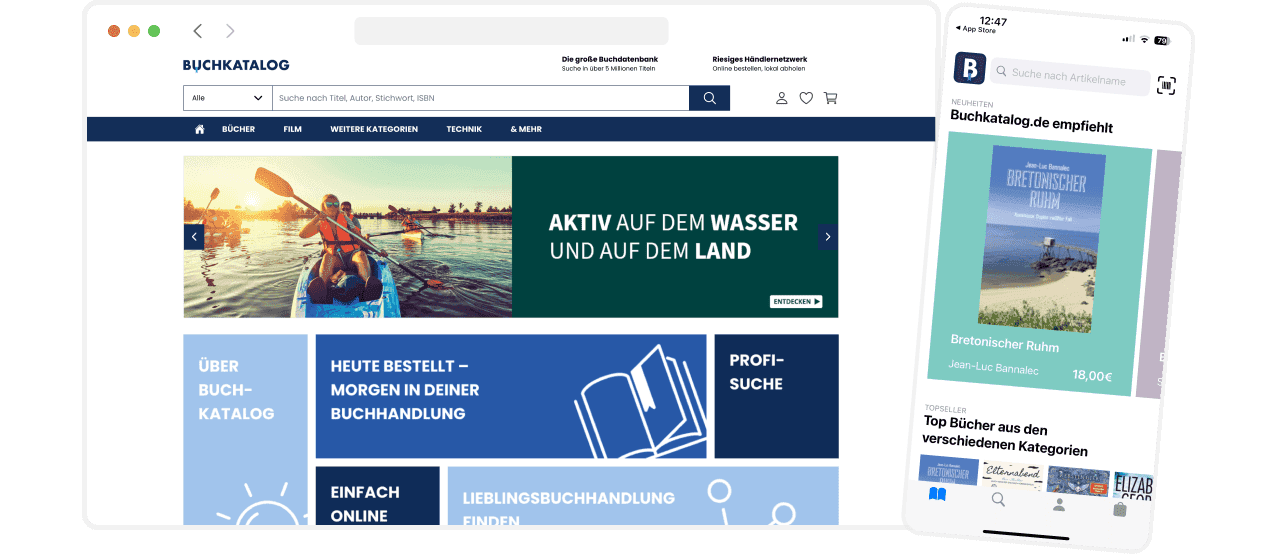Open the LIEBLINGSBUCHHANDLUNG FINDEN tile

point(643,496)
